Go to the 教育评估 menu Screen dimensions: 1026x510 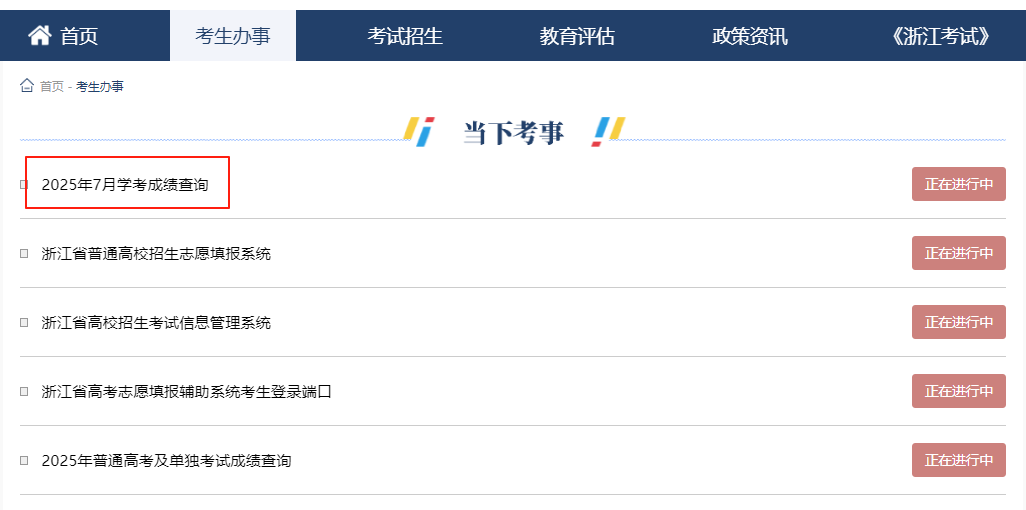coord(577,36)
